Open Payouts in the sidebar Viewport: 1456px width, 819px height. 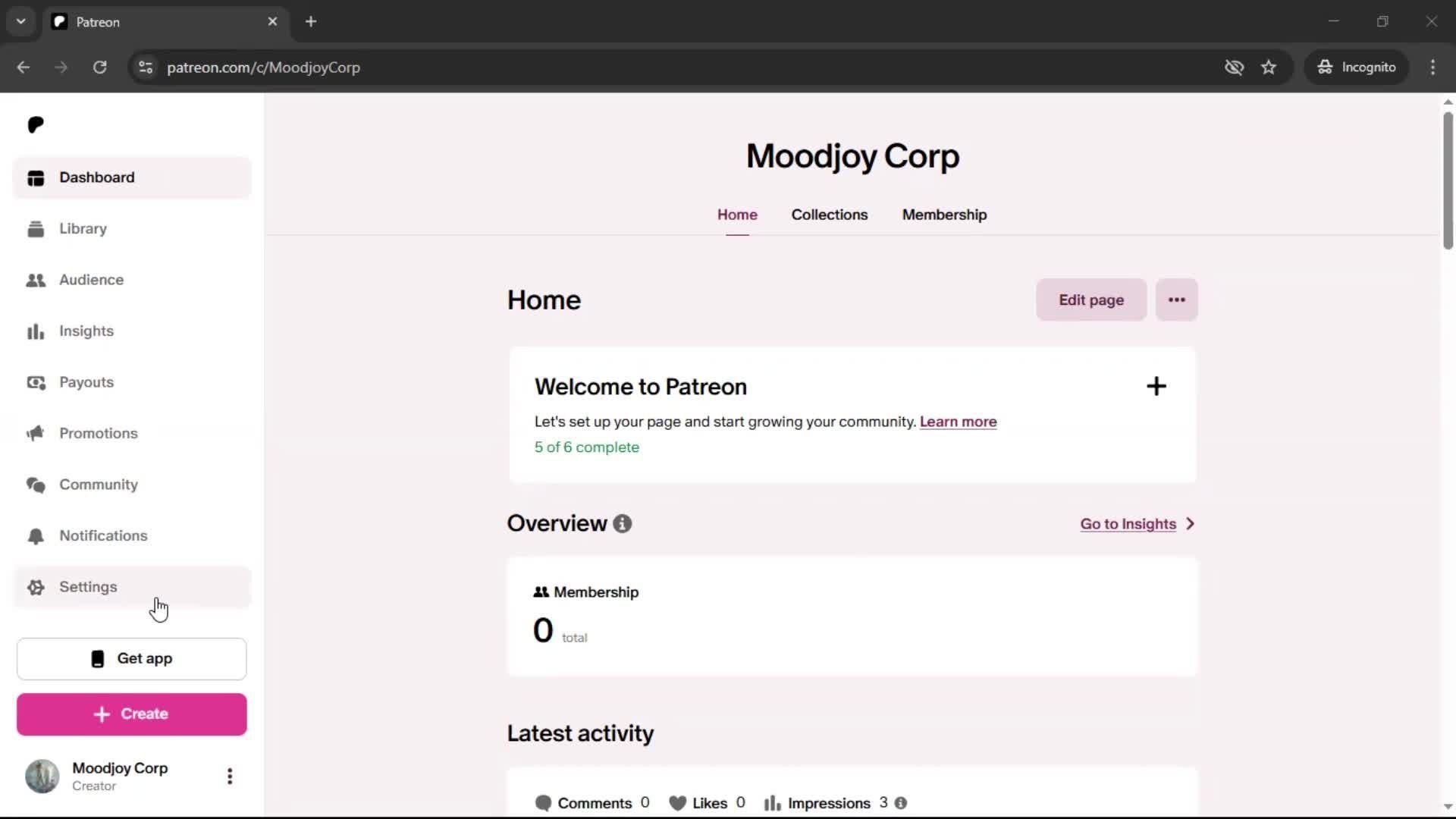pyautogui.click(x=86, y=382)
